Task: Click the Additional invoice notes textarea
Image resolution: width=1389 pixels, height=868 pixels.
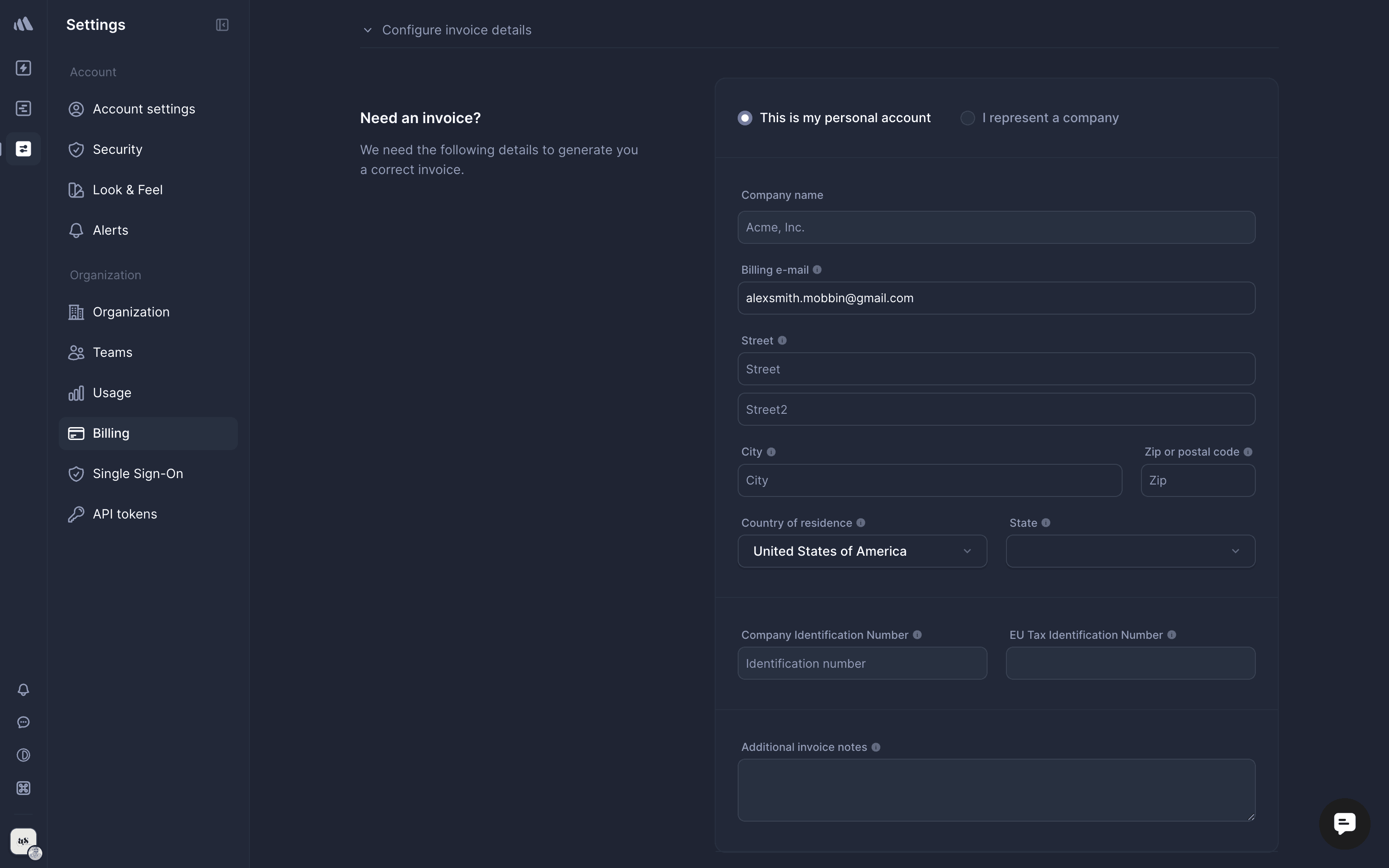Action: [x=996, y=790]
